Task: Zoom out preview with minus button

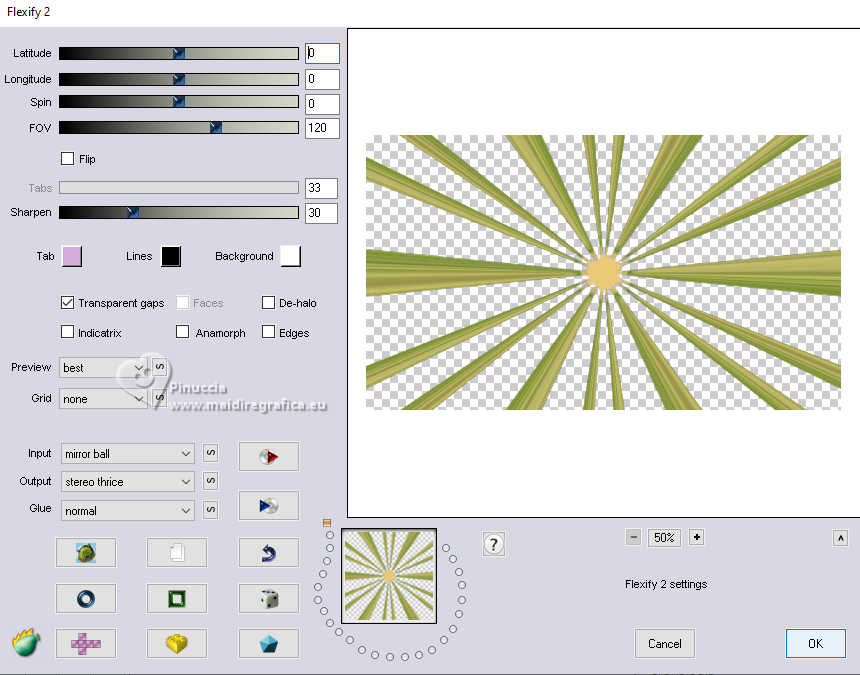Action: tap(633, 537)
